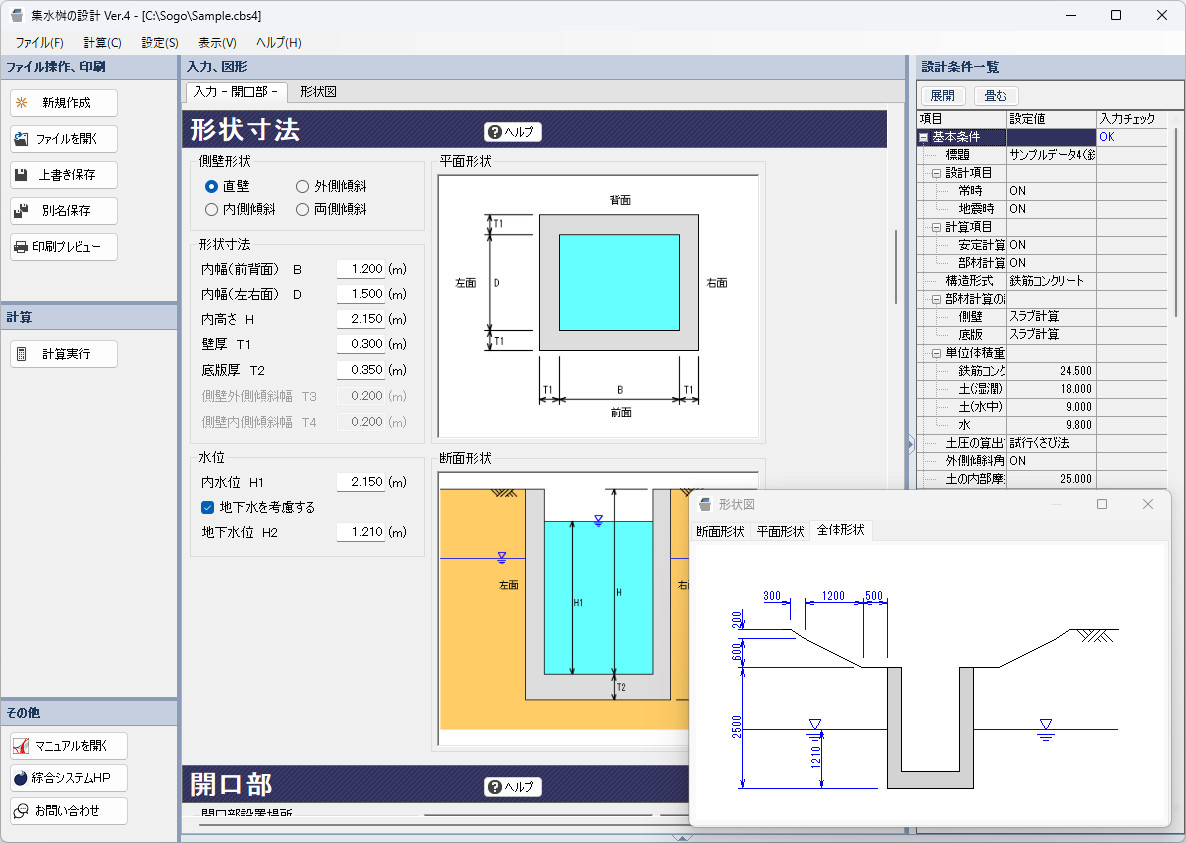Image resolution: width=1186 pixels, height=843 pixels.
Task: Select the 外側傾斜 radio button
Action: pyautogui.click(x=302, y=186)
